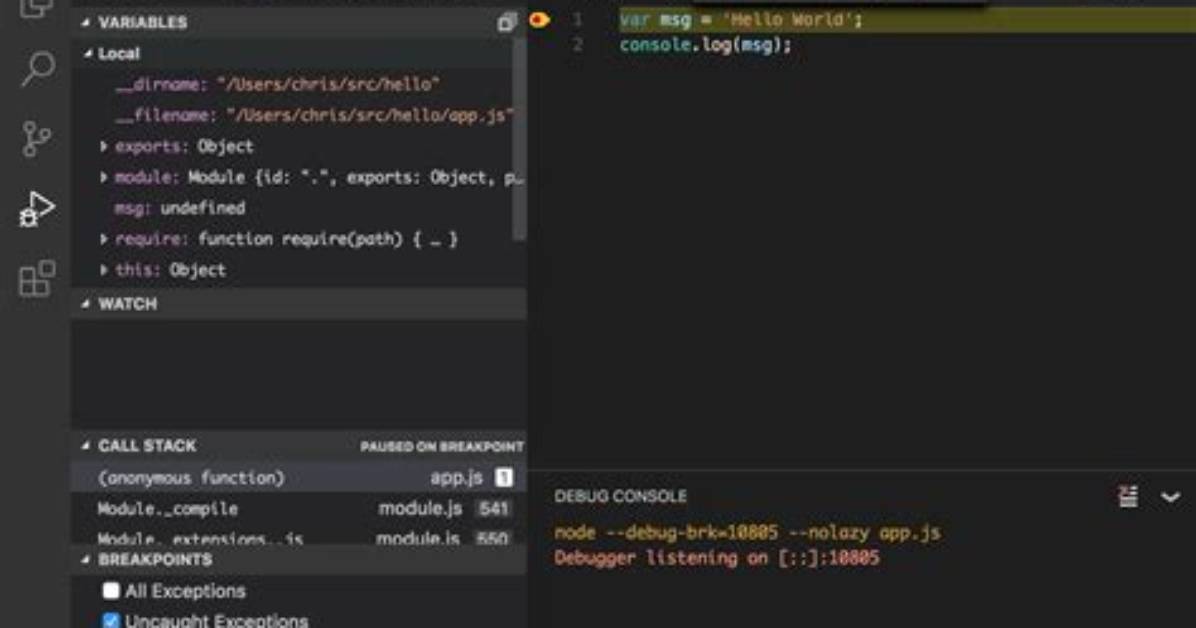Click line 2 console.log(msg) code
The image size is (1196, 628).
pos(706,45)
